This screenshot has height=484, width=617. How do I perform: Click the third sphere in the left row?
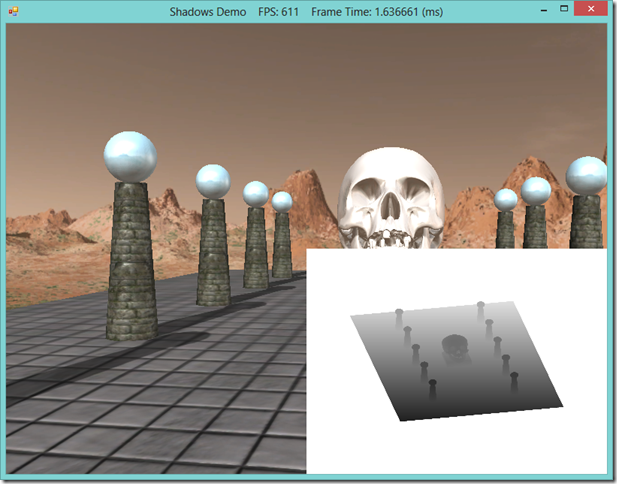click(x=255, y=193)
